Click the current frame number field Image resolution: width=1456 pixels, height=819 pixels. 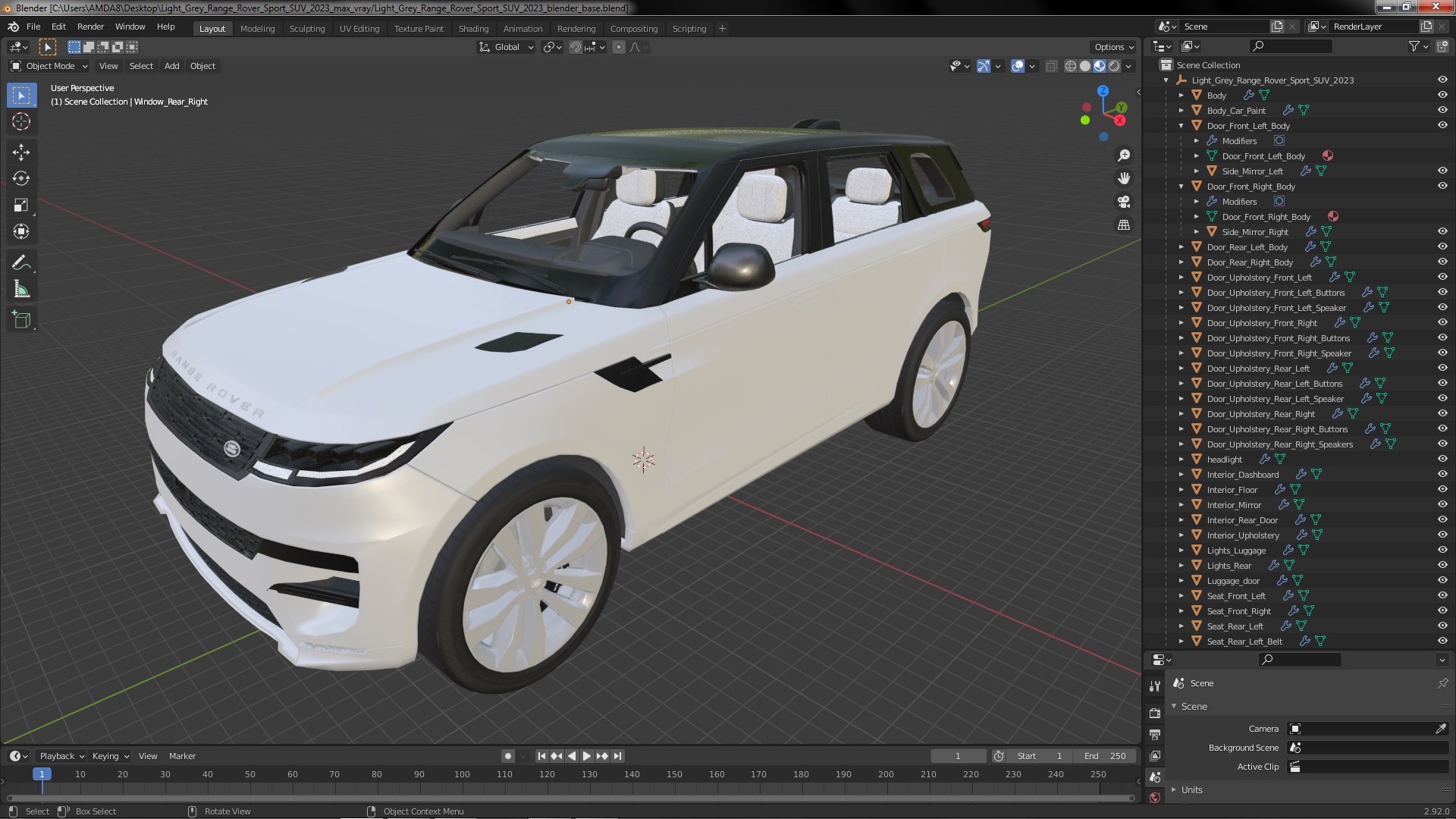[x=958, y=756]
